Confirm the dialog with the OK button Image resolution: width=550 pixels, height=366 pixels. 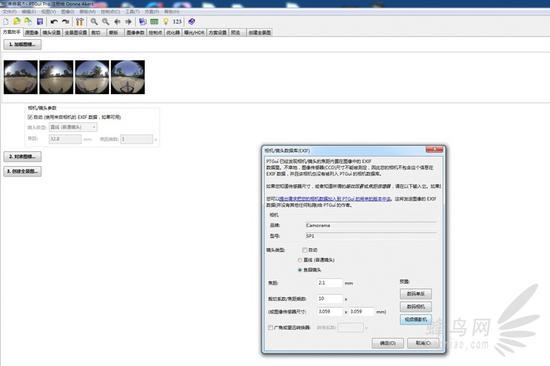point(388,343)
